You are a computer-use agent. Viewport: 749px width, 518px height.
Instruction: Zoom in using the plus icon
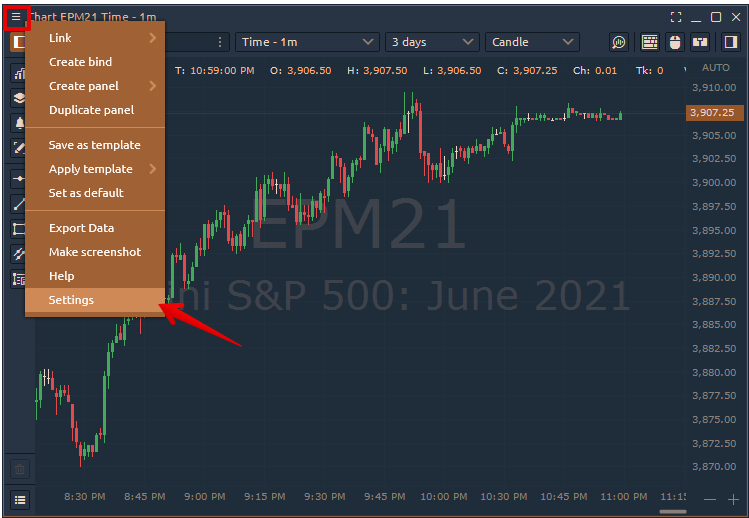coord(734,499)
